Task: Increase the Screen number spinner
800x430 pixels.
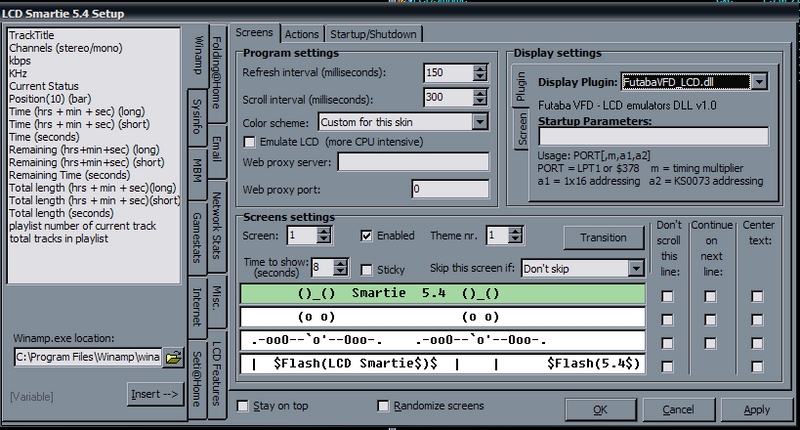Action: coord(324,231)
